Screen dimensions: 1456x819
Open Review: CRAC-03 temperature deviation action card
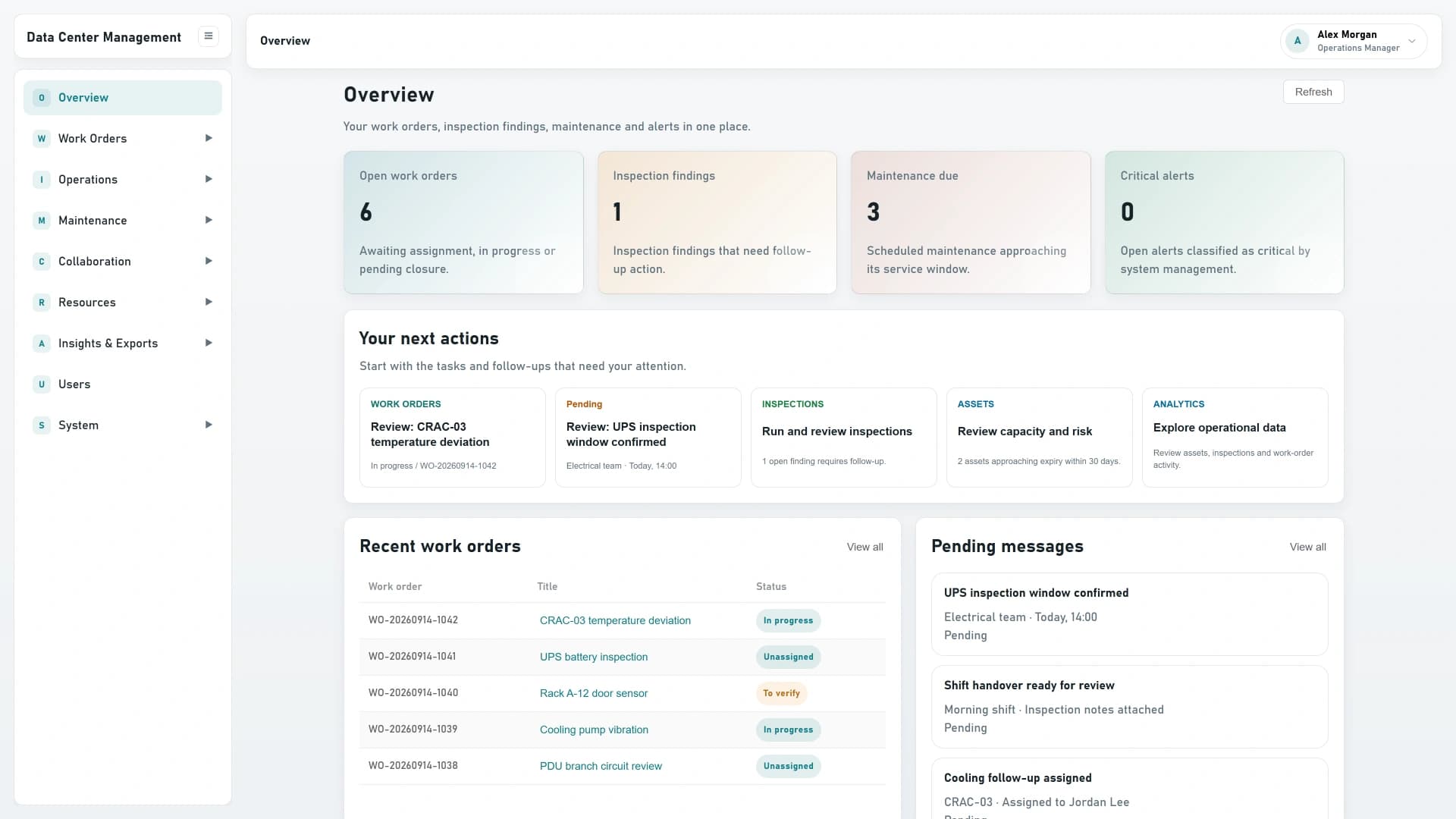[x=452, y=438]
